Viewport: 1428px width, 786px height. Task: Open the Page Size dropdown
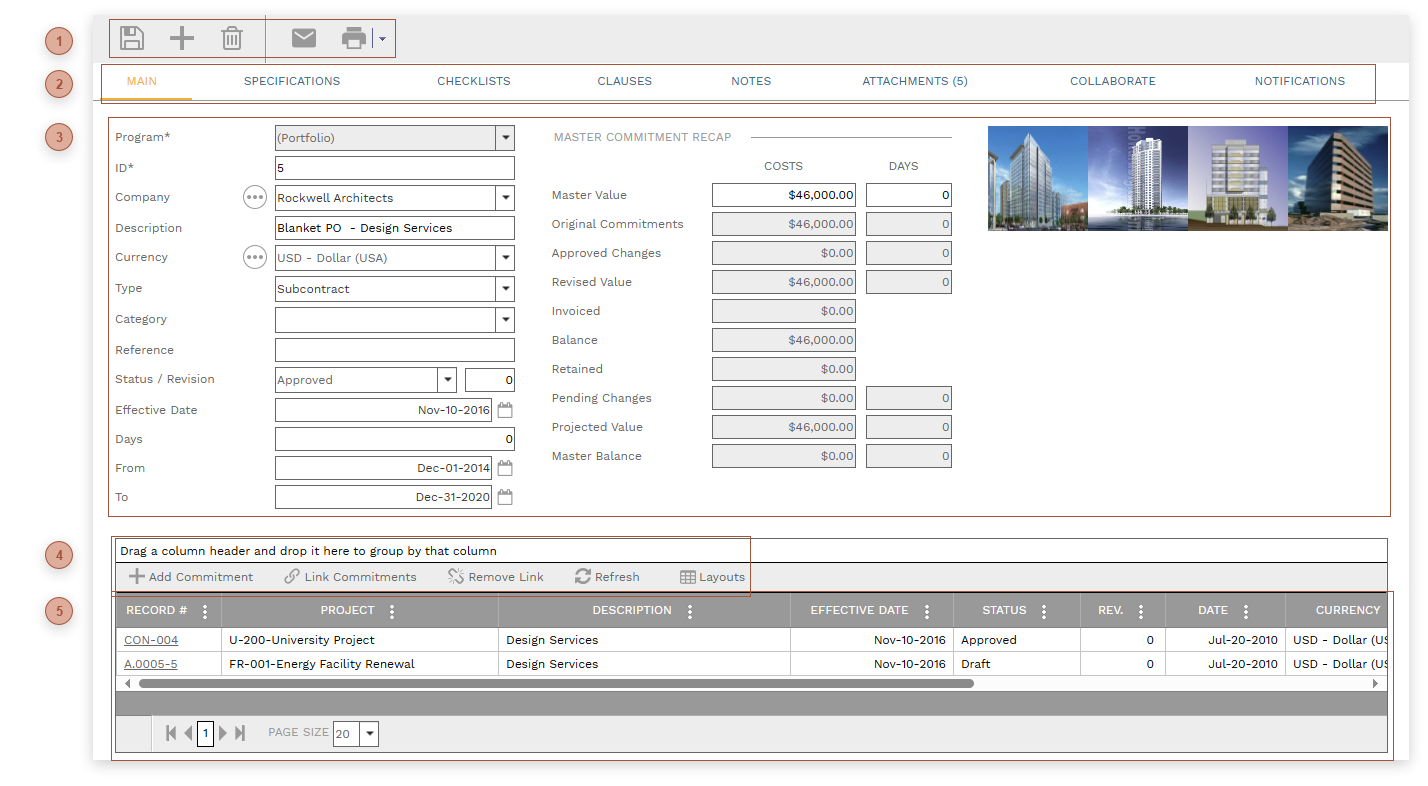pyautogui.click(x=370, y=734)
